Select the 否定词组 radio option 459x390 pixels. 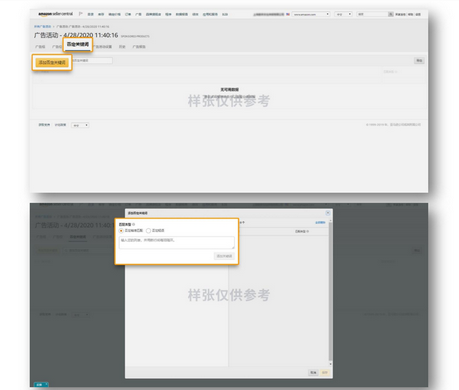(x=148, y=231)
